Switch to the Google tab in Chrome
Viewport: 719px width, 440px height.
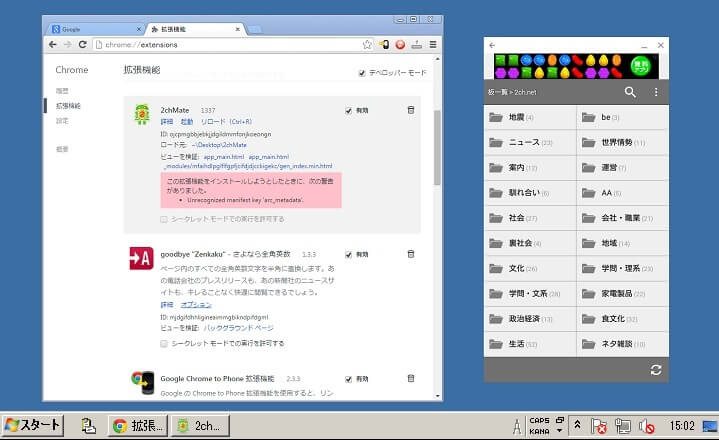pos(94,29)
